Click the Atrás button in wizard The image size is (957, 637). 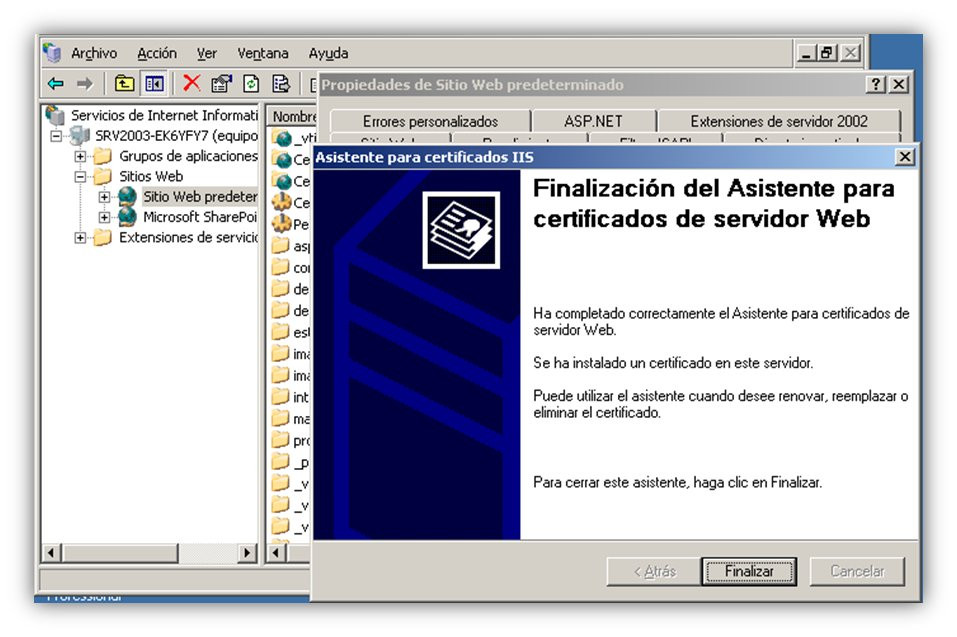654,571
